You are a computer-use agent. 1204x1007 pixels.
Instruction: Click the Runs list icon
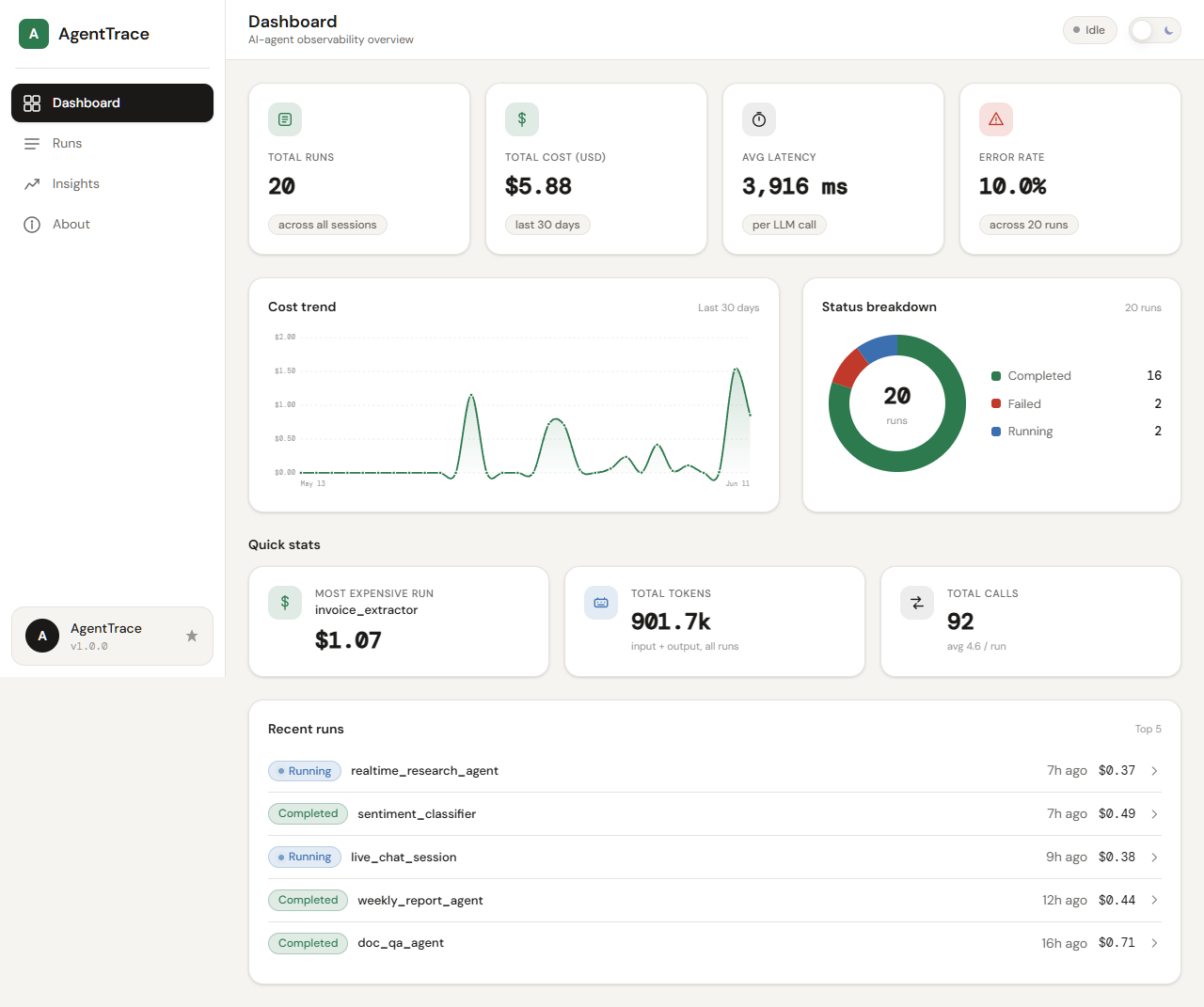(x=32, y=144)
